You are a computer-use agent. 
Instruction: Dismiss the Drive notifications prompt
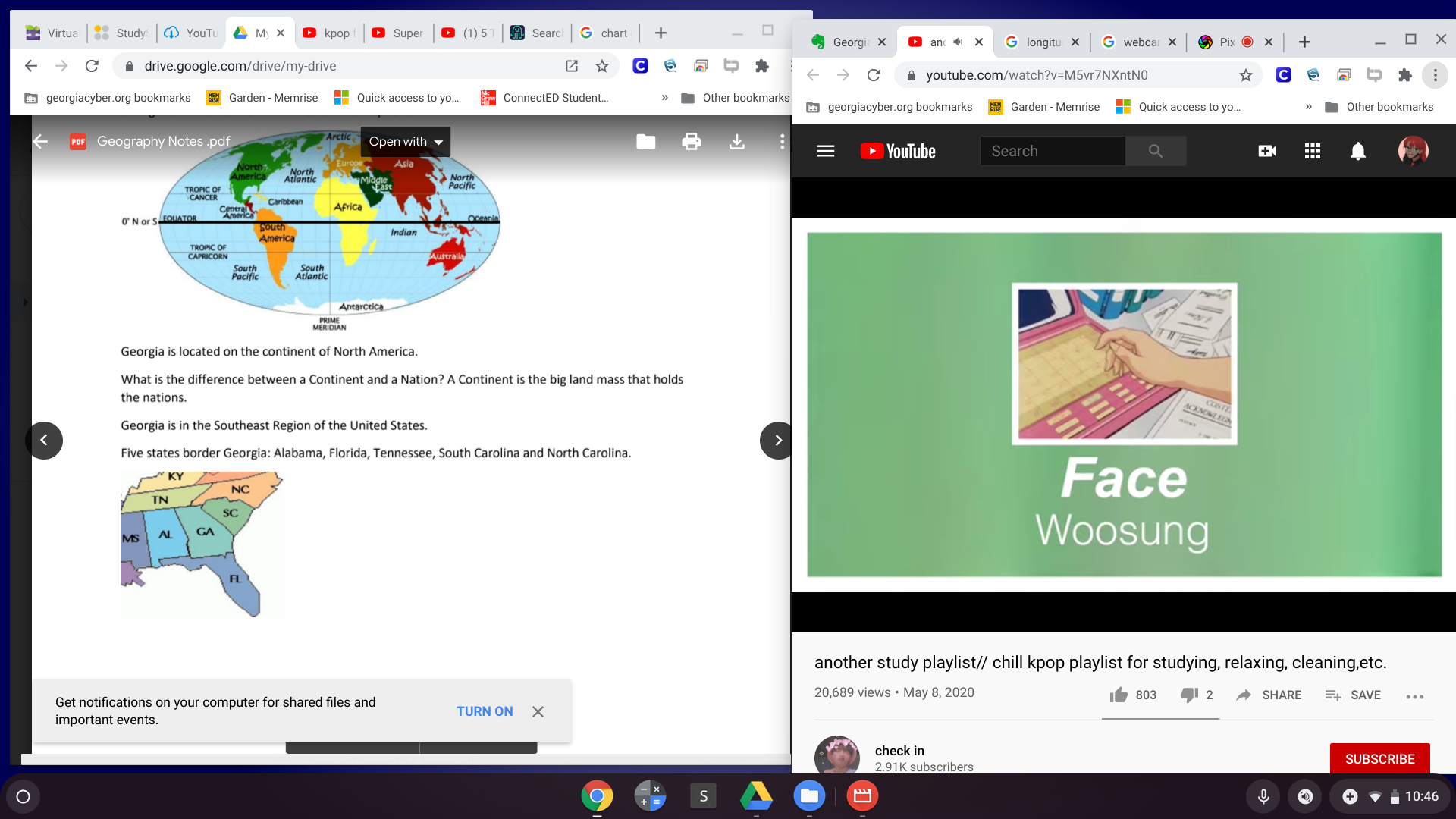[x=538, y=711]
